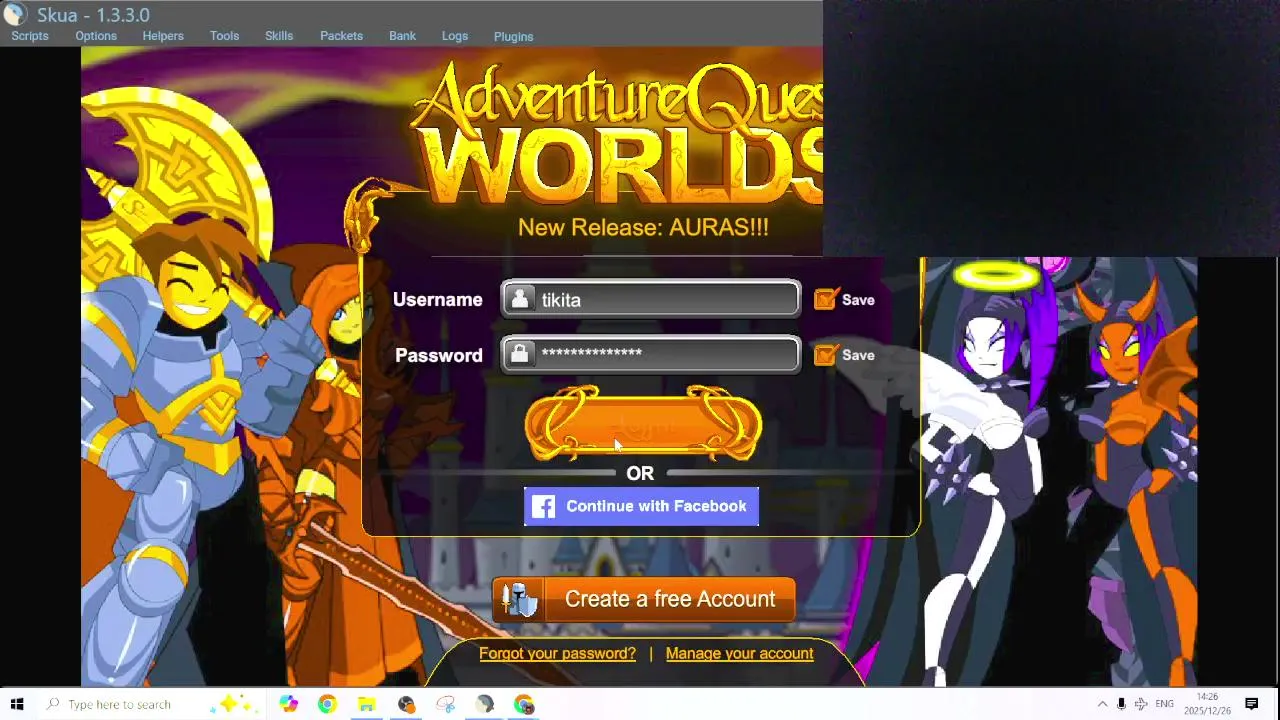
Task: Open Google Chrome from the taskbar
Action: [x=327, y=704]
